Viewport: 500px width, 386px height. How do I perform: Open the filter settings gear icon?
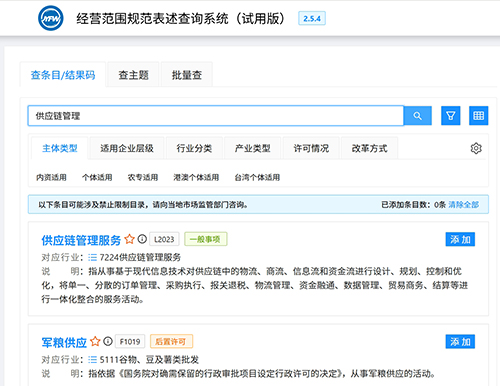[476, 148]
